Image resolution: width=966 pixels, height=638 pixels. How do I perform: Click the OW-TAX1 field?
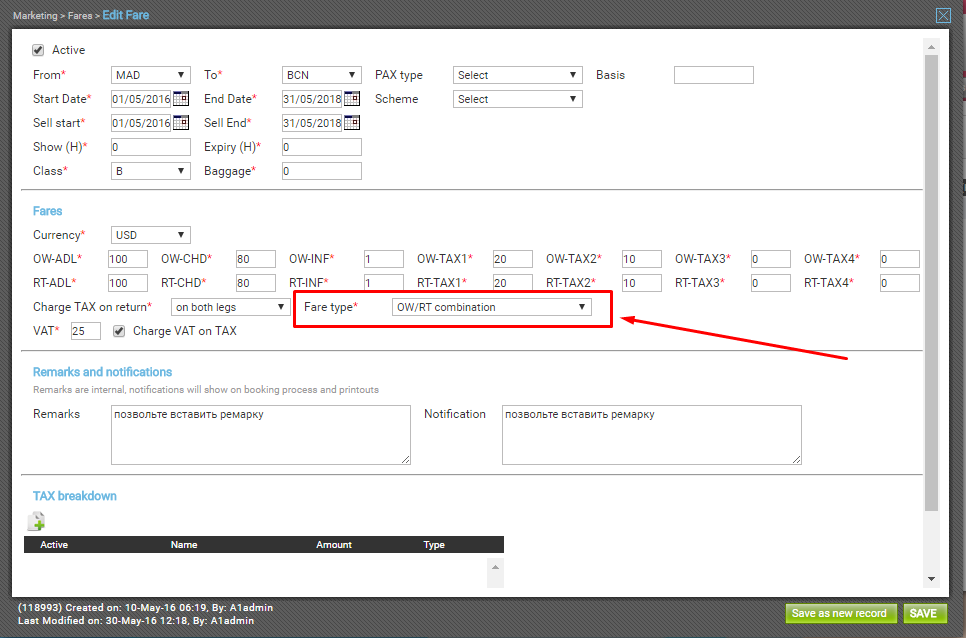(513, 259)
